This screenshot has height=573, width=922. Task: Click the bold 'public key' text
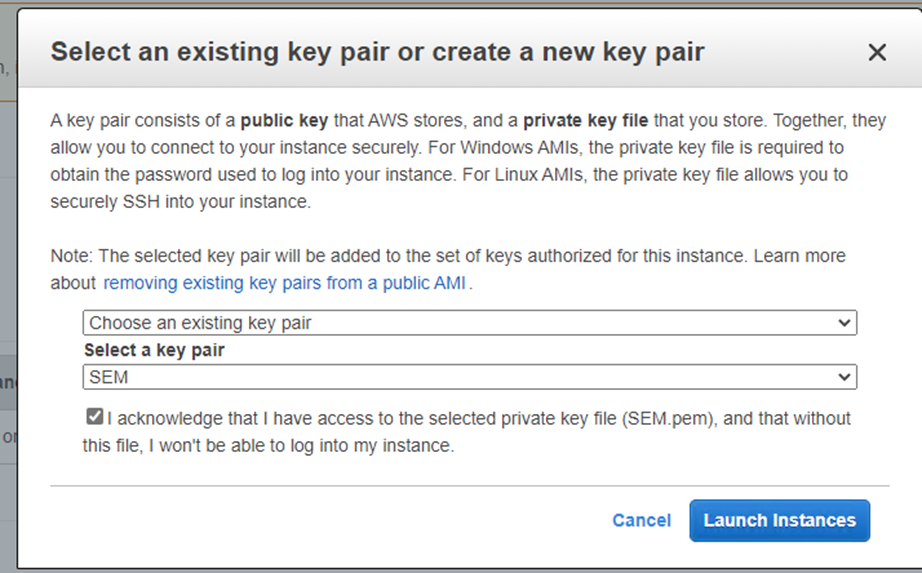click(284, 121)
